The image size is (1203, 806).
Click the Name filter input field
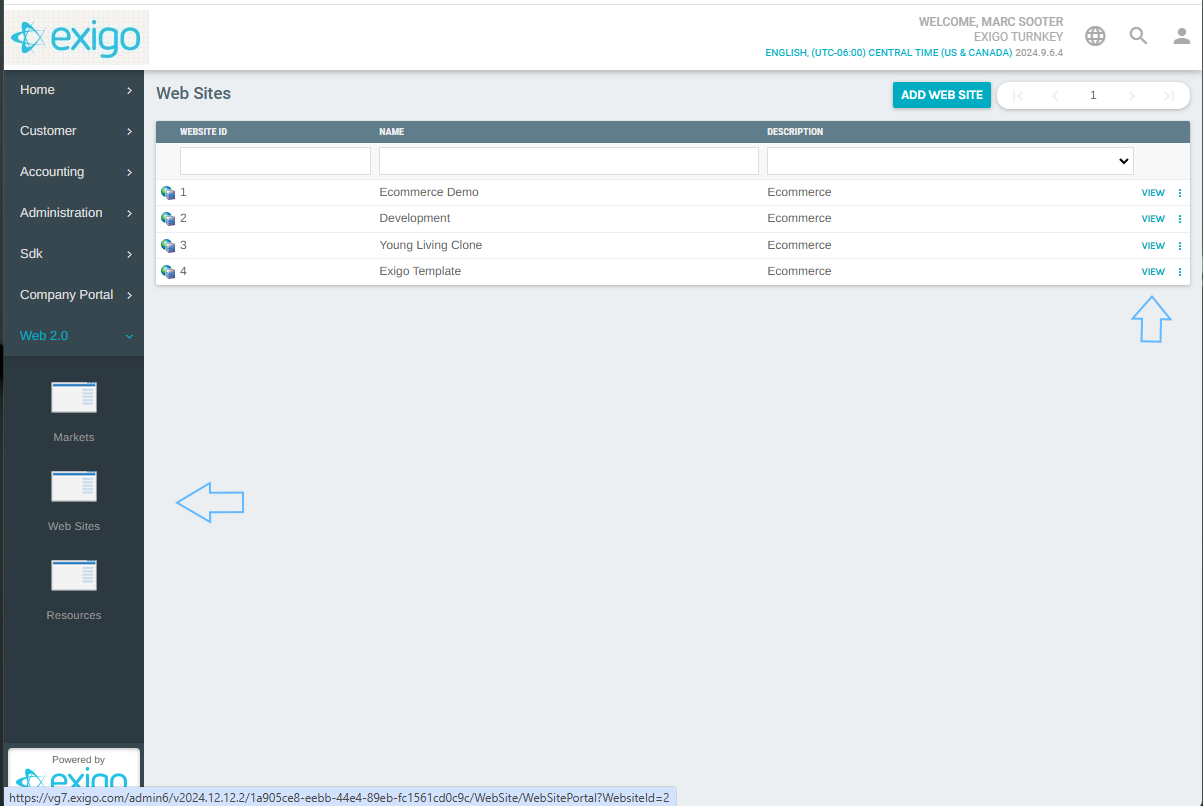click(567, 160)
